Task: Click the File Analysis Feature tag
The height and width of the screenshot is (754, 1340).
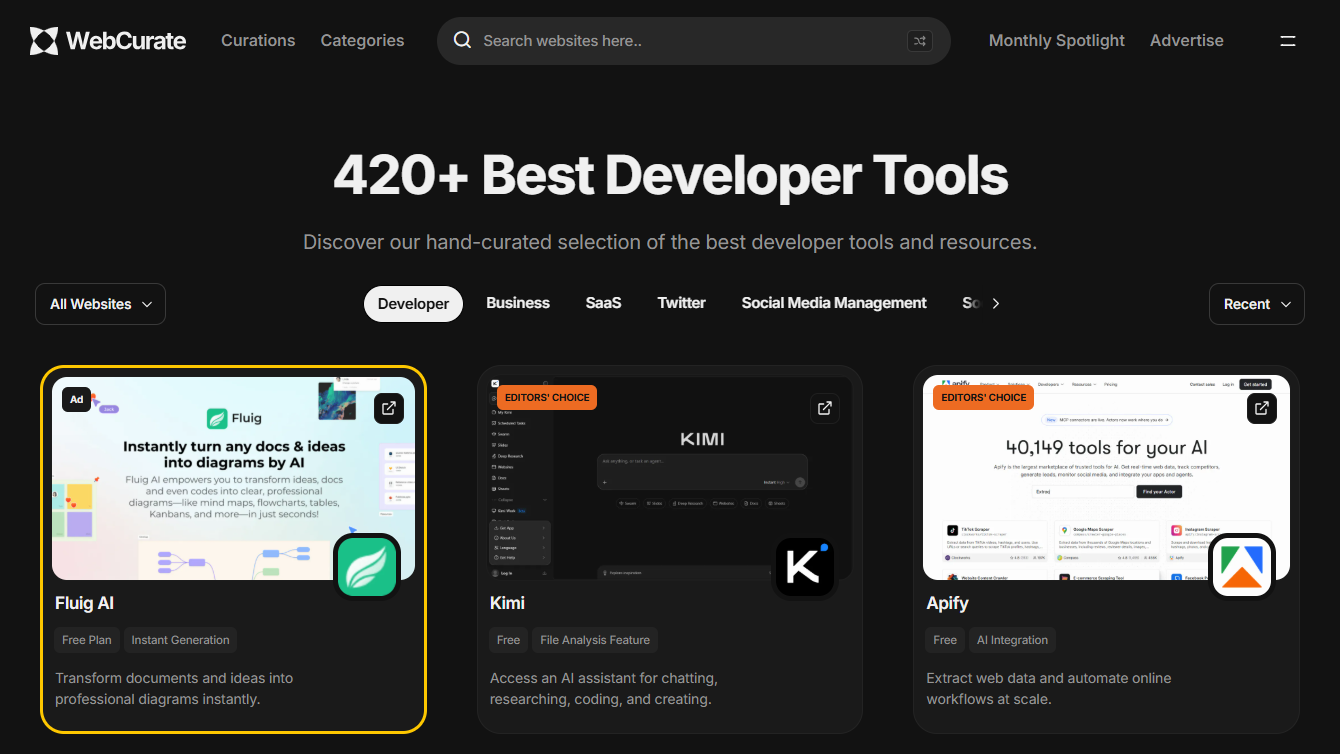Action: click(595, 640)
